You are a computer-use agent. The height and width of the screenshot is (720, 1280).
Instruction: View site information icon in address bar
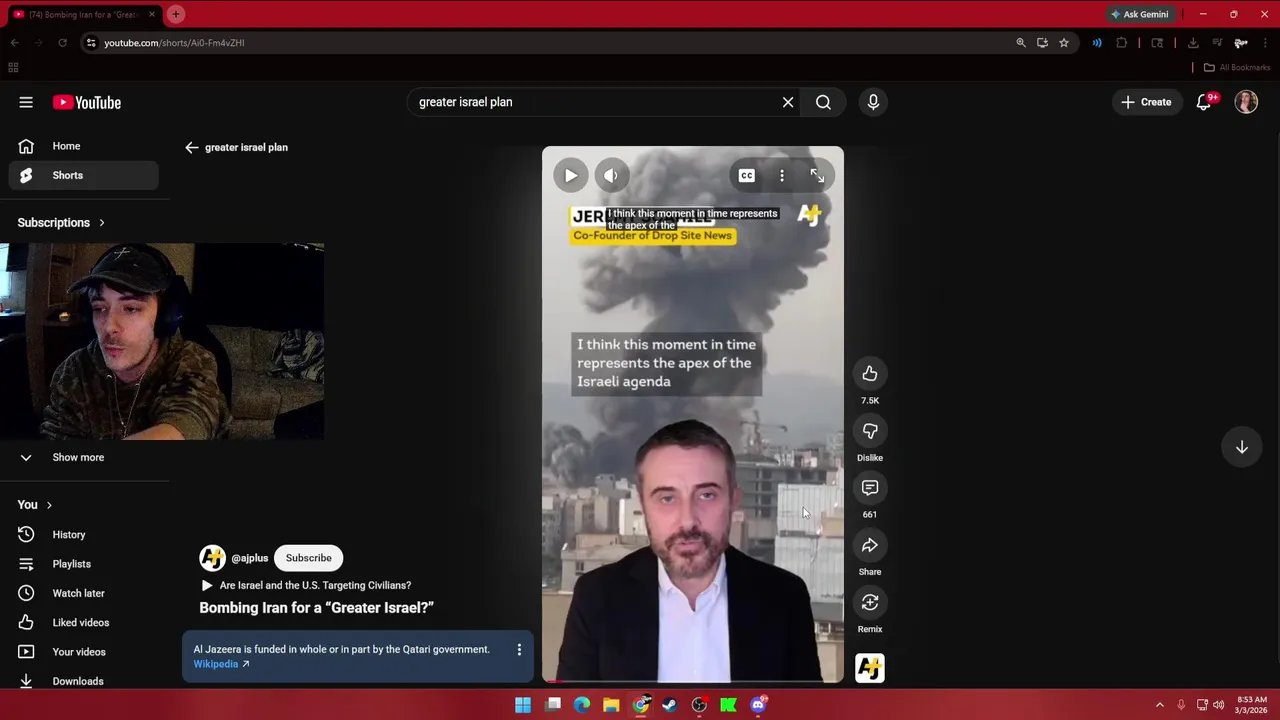[x=91, y=43]
